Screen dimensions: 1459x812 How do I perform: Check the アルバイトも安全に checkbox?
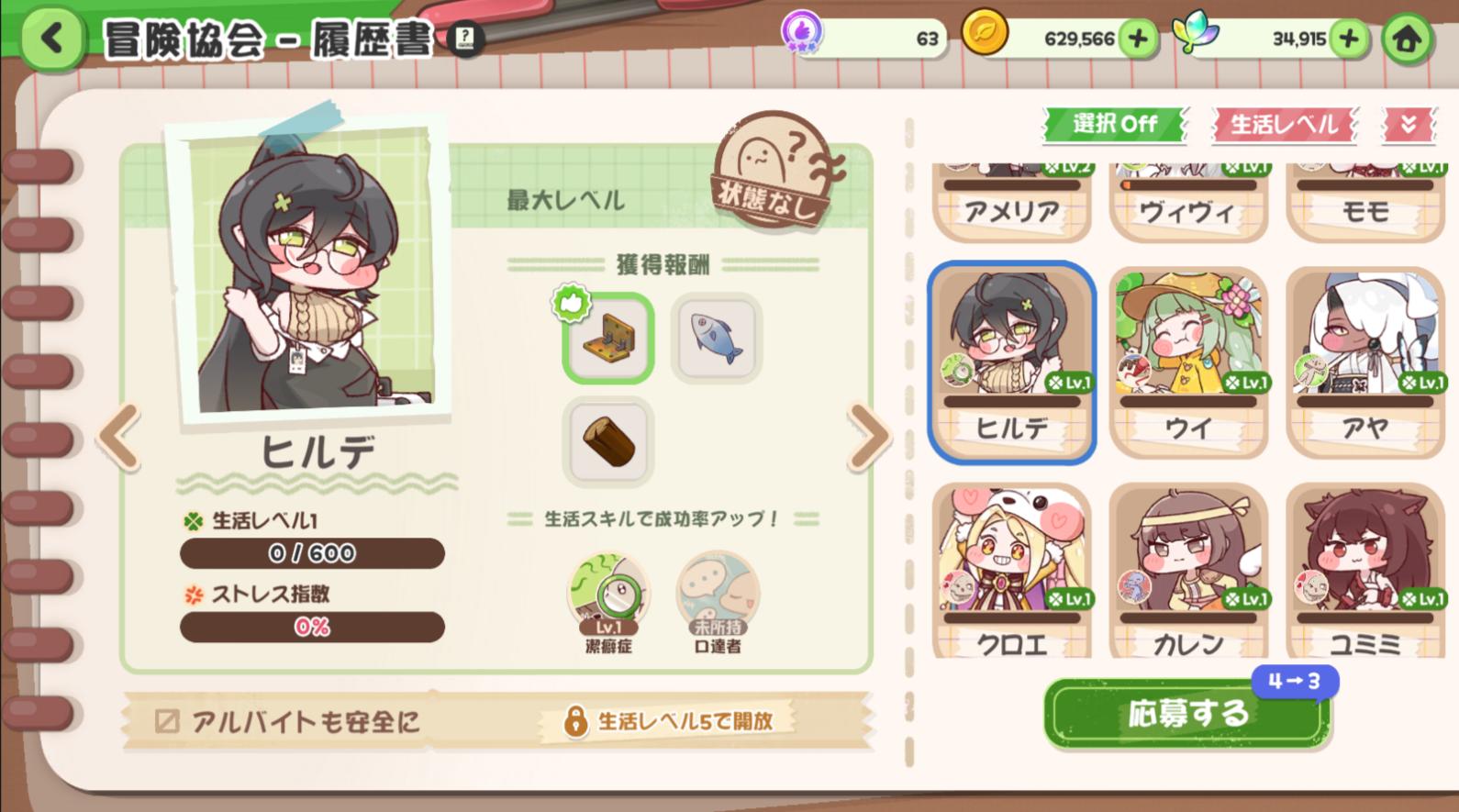pos(167,721)
